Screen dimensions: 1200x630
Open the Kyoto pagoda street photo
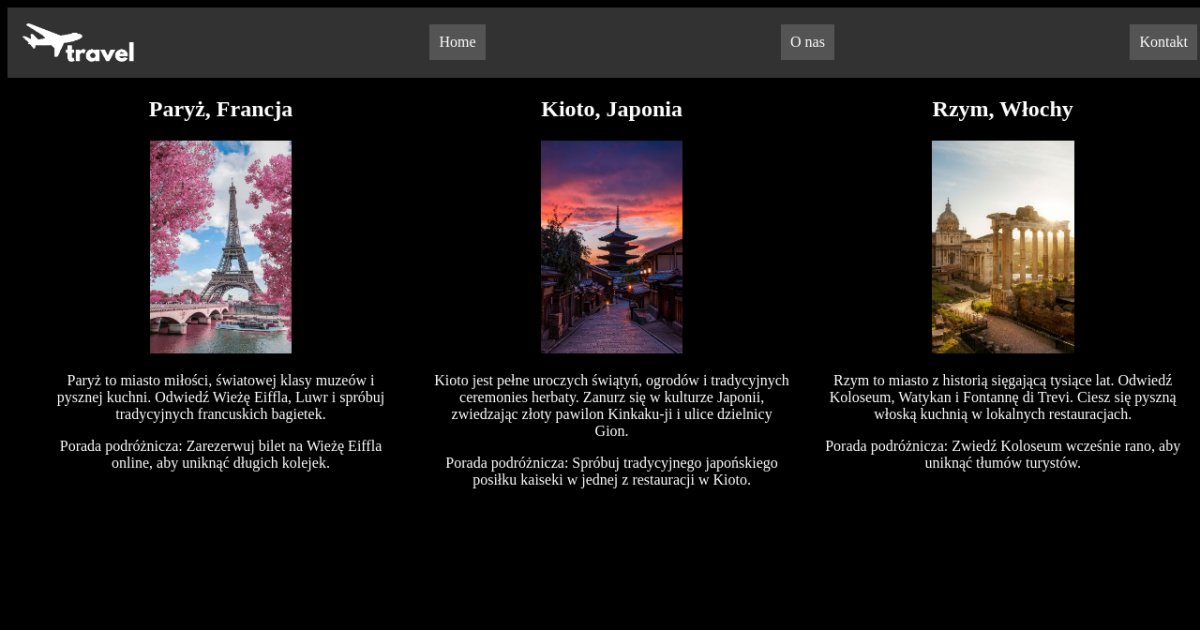pyautogui.click(x=611, y=246)
